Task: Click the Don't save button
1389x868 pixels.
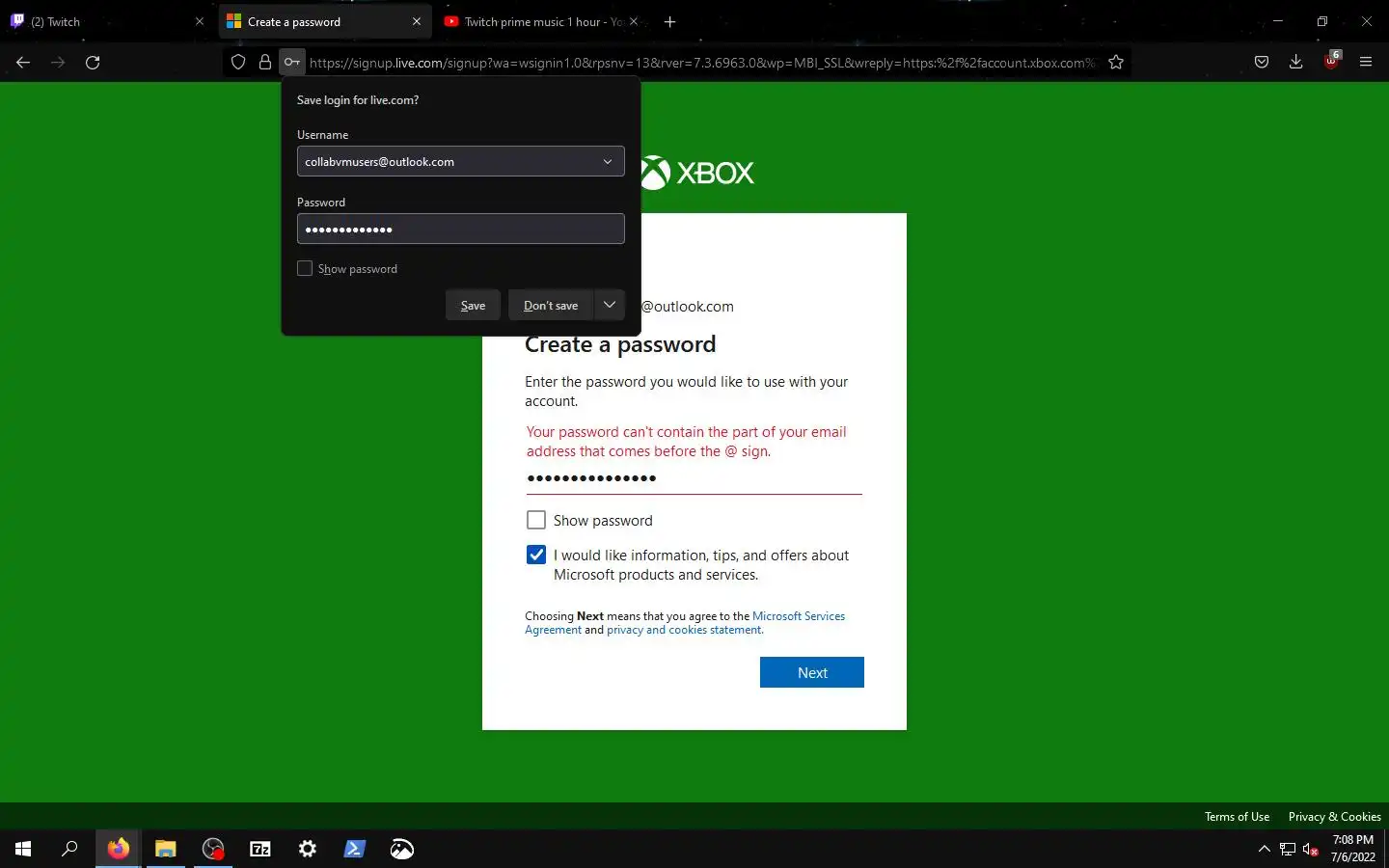Action: (x=551, y=305)
